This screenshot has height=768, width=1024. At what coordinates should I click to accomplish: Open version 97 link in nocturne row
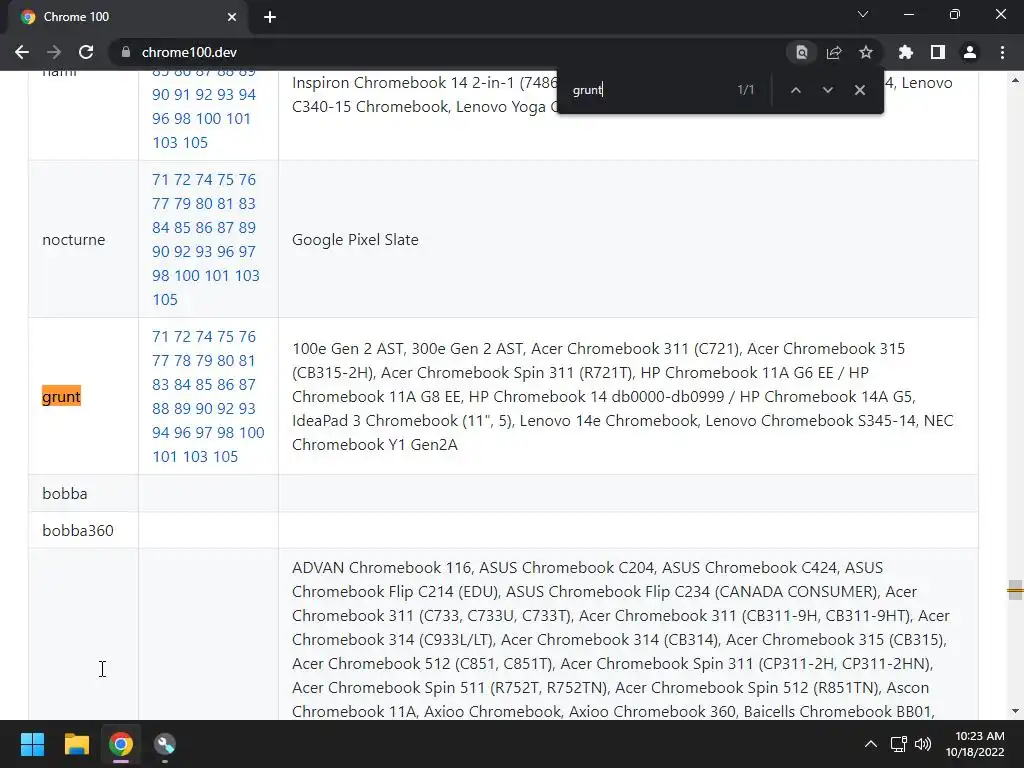247,251
